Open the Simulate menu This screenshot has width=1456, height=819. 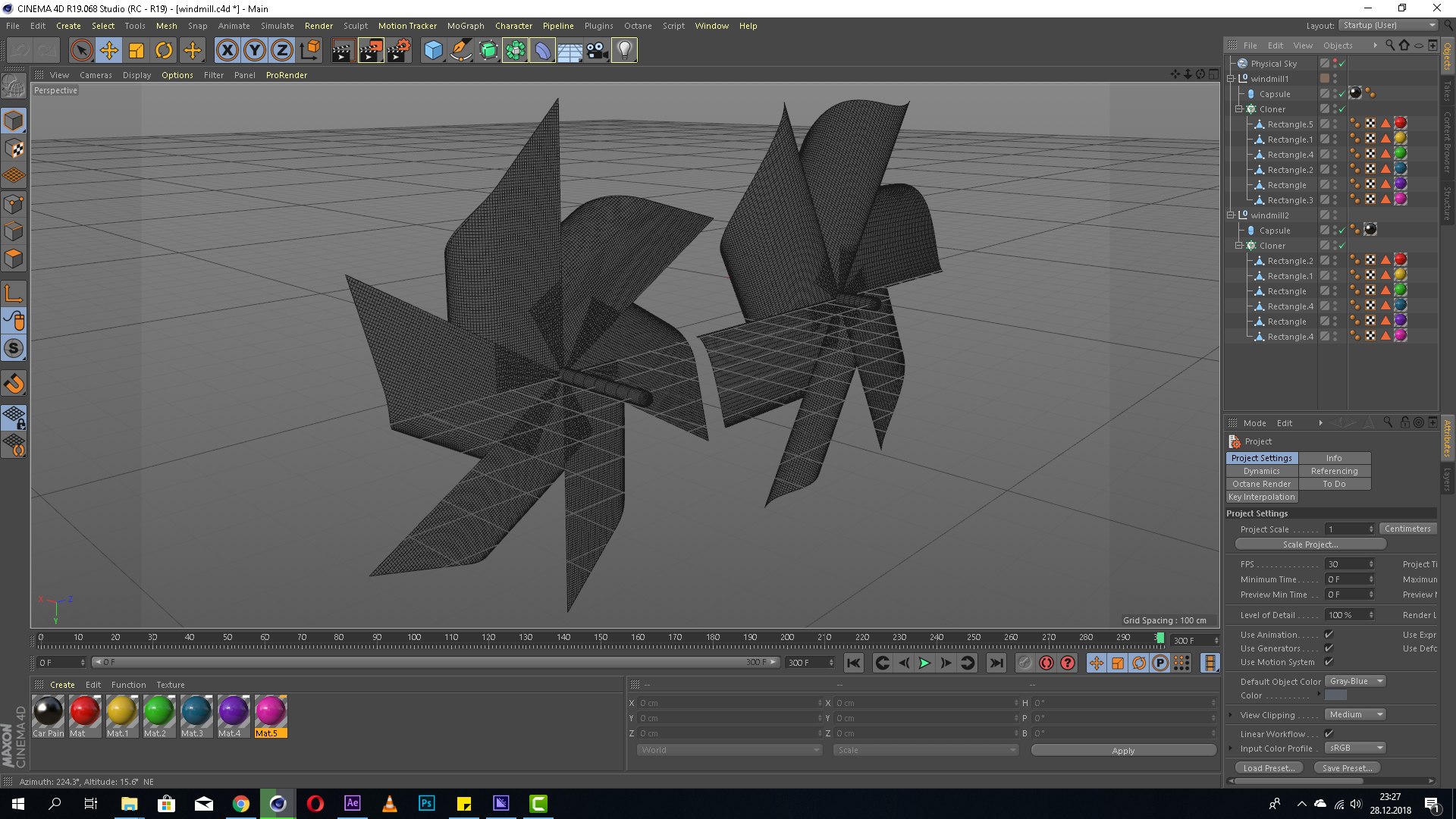[x=278, y=26]
